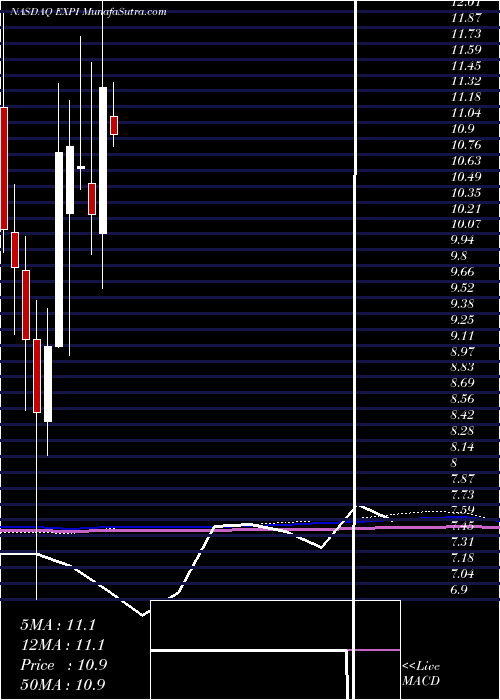The height and width of the screenshot is (700, 500).
Task: Select the 10.76 price axis label
Action: click(466, 145)
